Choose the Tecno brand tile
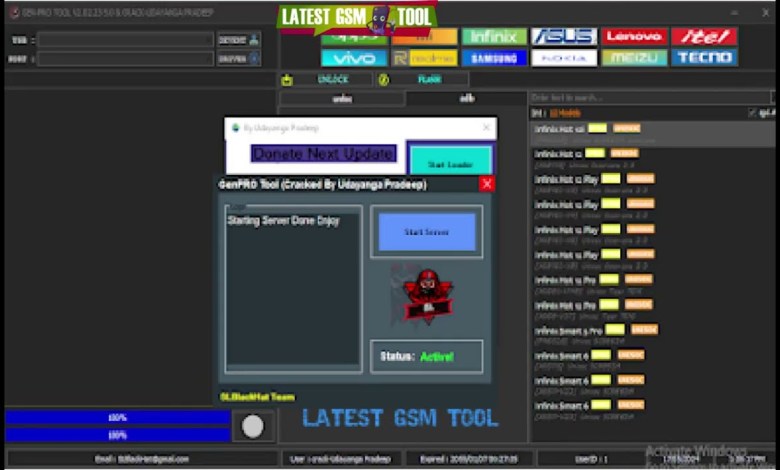The height and width of the screenshot is (470, 780). click(704, 58)
